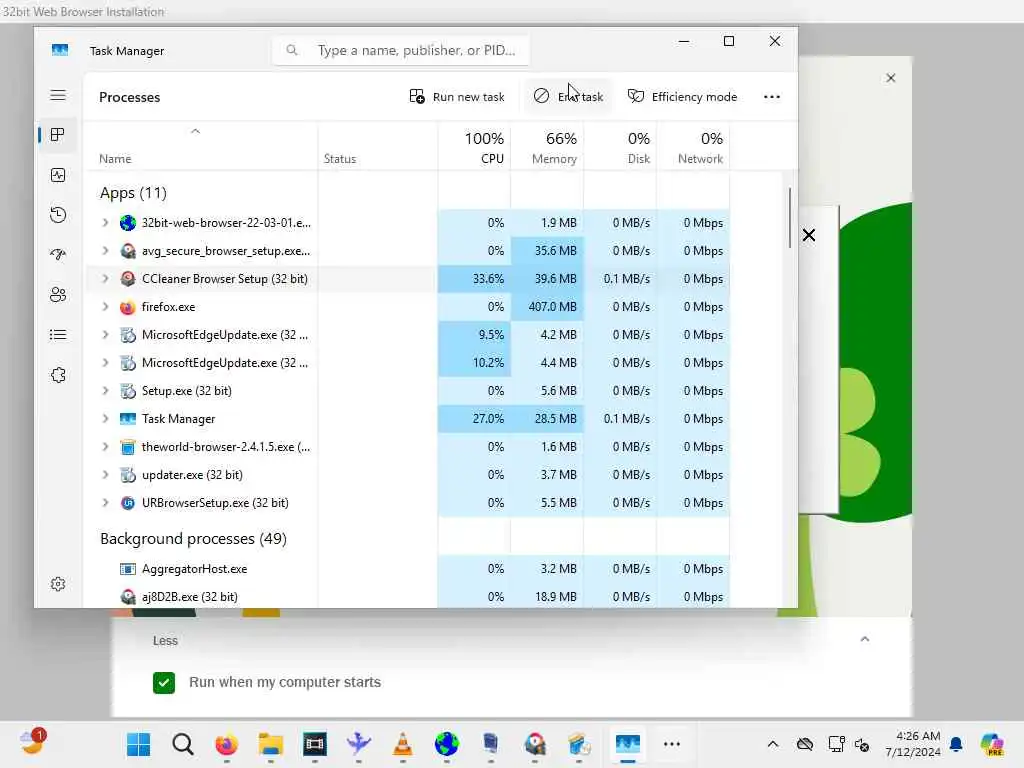Click the avg_secure_browser_setup process icon
The image size is (1024, 768).
pos(128,251)
